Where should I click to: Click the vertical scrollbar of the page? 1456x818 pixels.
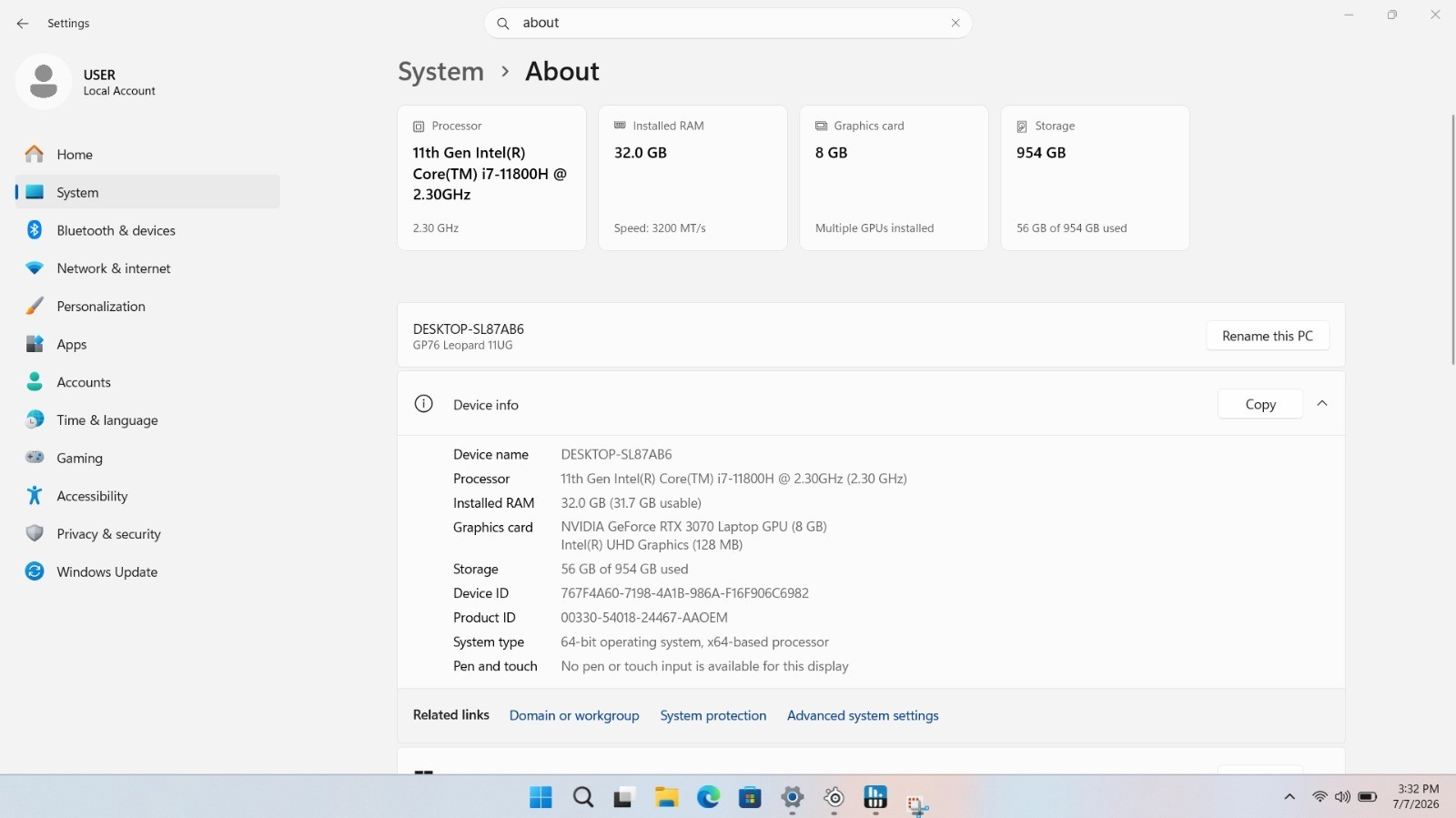point(1451,239)
